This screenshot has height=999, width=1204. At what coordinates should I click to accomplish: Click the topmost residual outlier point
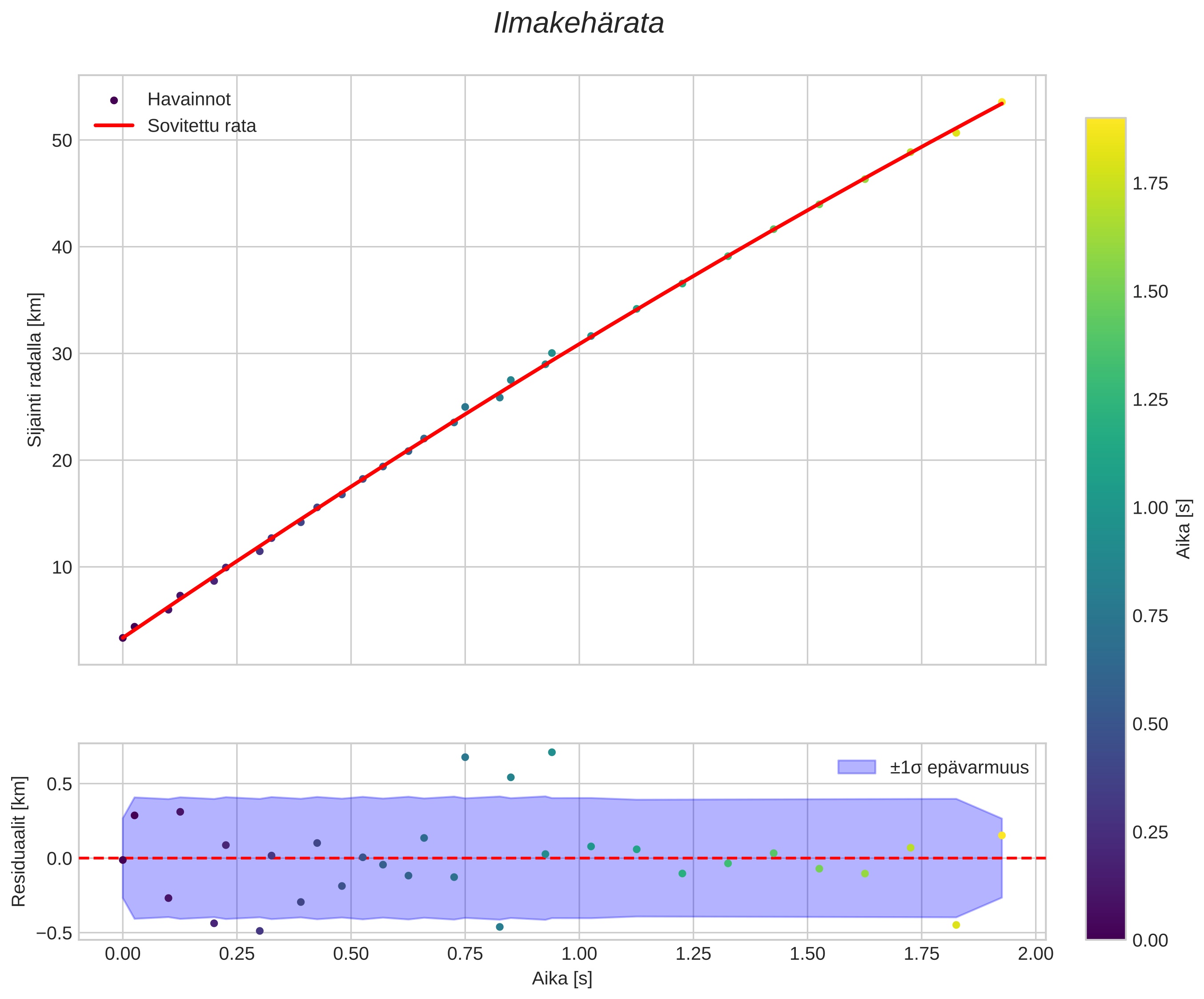552,753
